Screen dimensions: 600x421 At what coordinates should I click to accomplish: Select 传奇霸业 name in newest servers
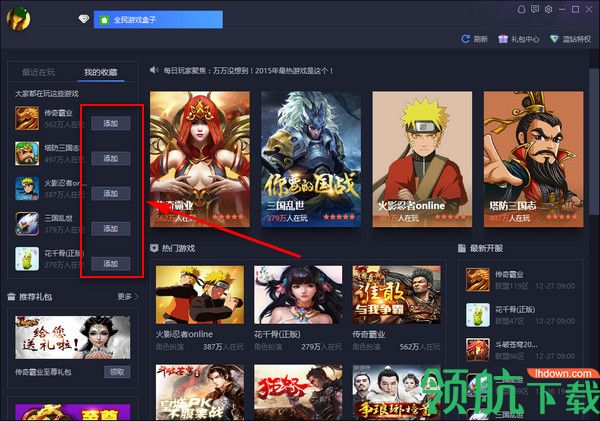click(x=509, y=274)
